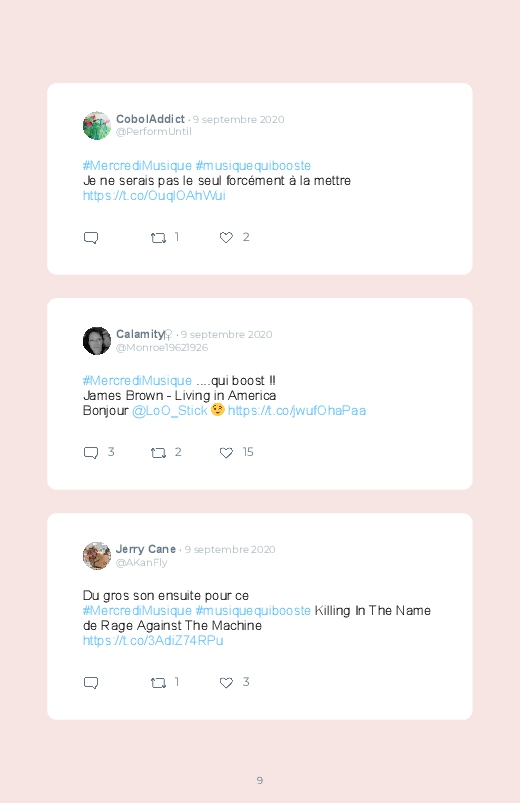This screenshot has width=520, height=803.
Task: Open Jerry Cane's profile avatar
Action: point(97,556)
